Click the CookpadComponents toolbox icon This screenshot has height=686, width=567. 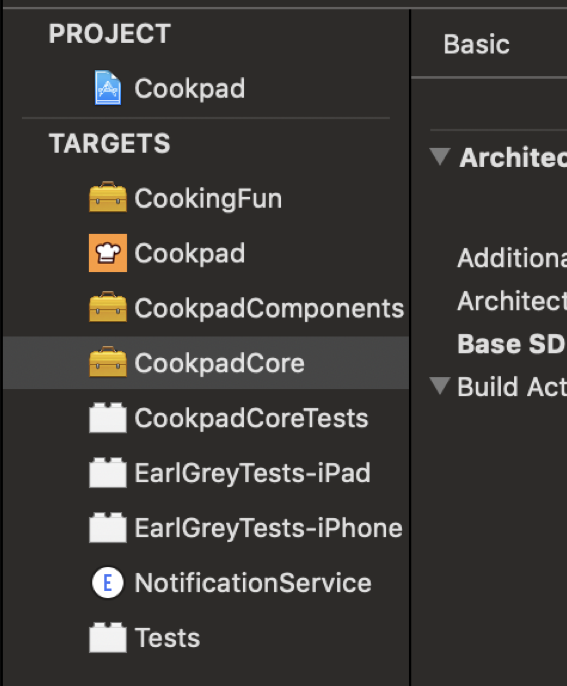click(108, 307)
